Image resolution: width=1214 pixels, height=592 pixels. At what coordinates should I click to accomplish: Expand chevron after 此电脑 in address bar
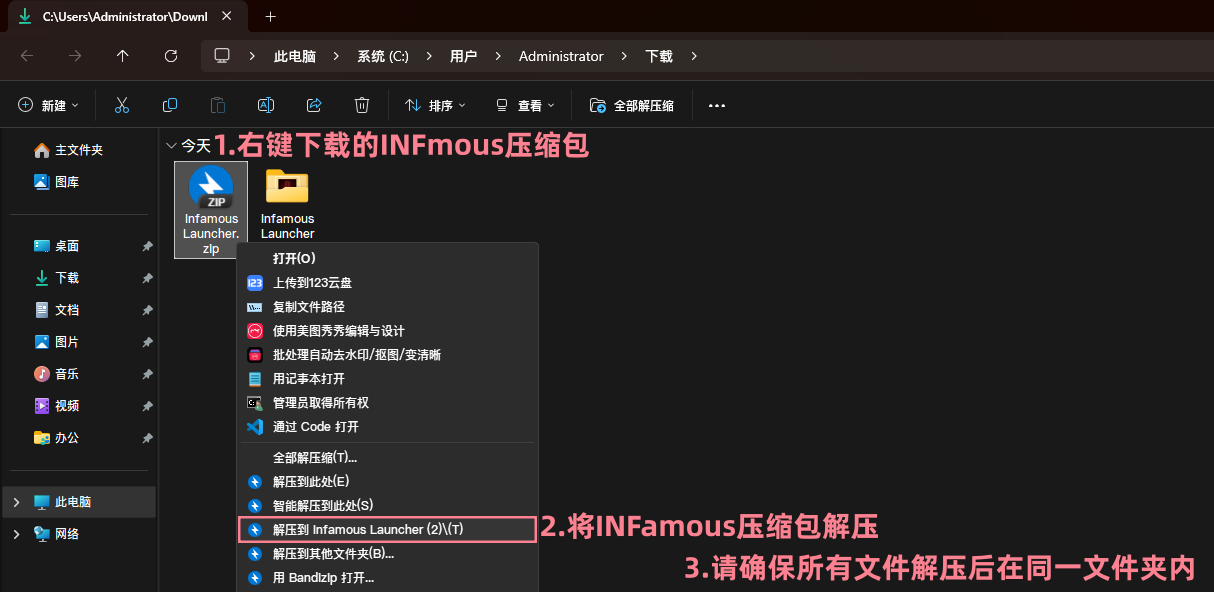pyautogui.click(x=337, y=56)
